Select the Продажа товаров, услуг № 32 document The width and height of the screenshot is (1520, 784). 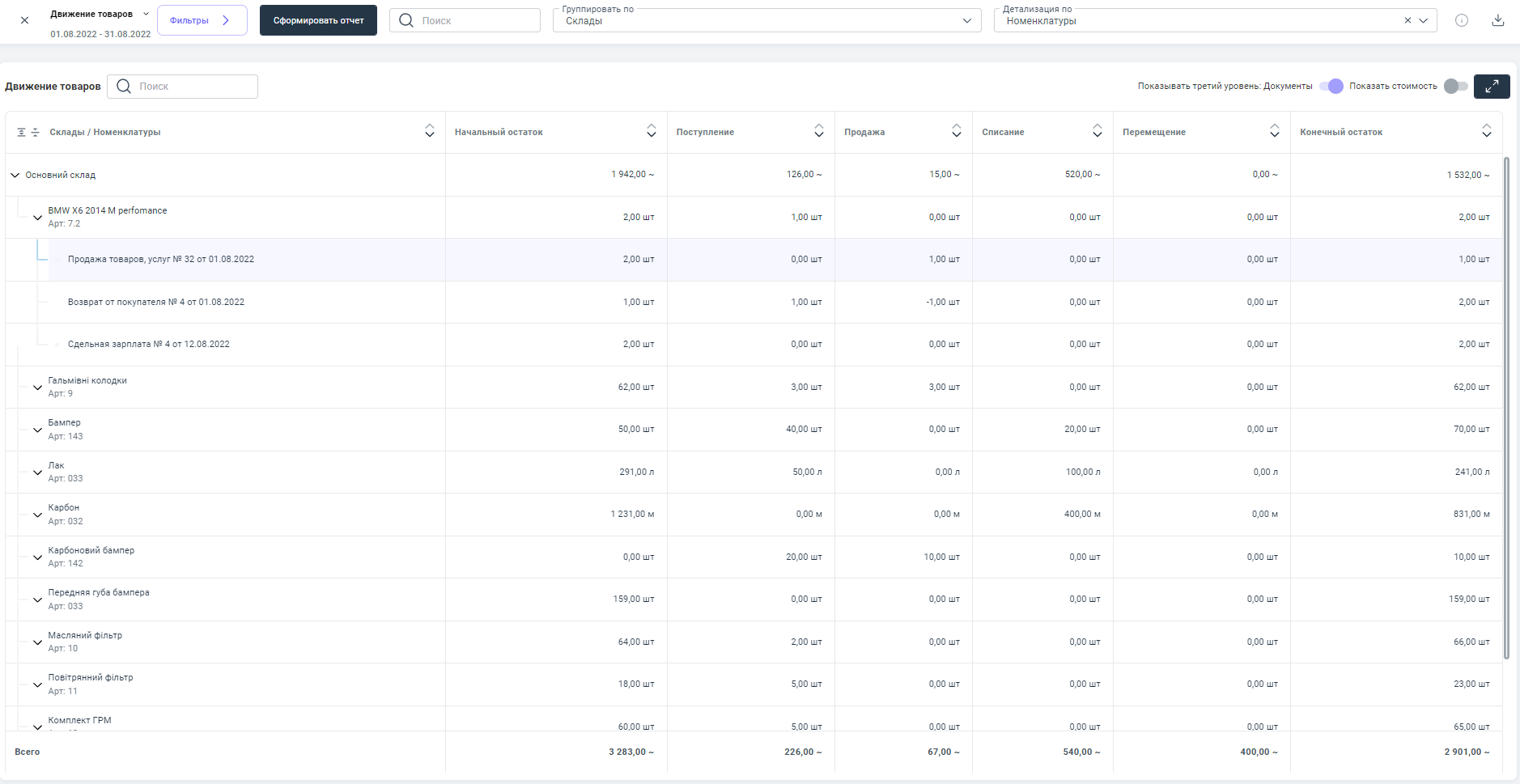pyautogui.click(x=161, y=260)
